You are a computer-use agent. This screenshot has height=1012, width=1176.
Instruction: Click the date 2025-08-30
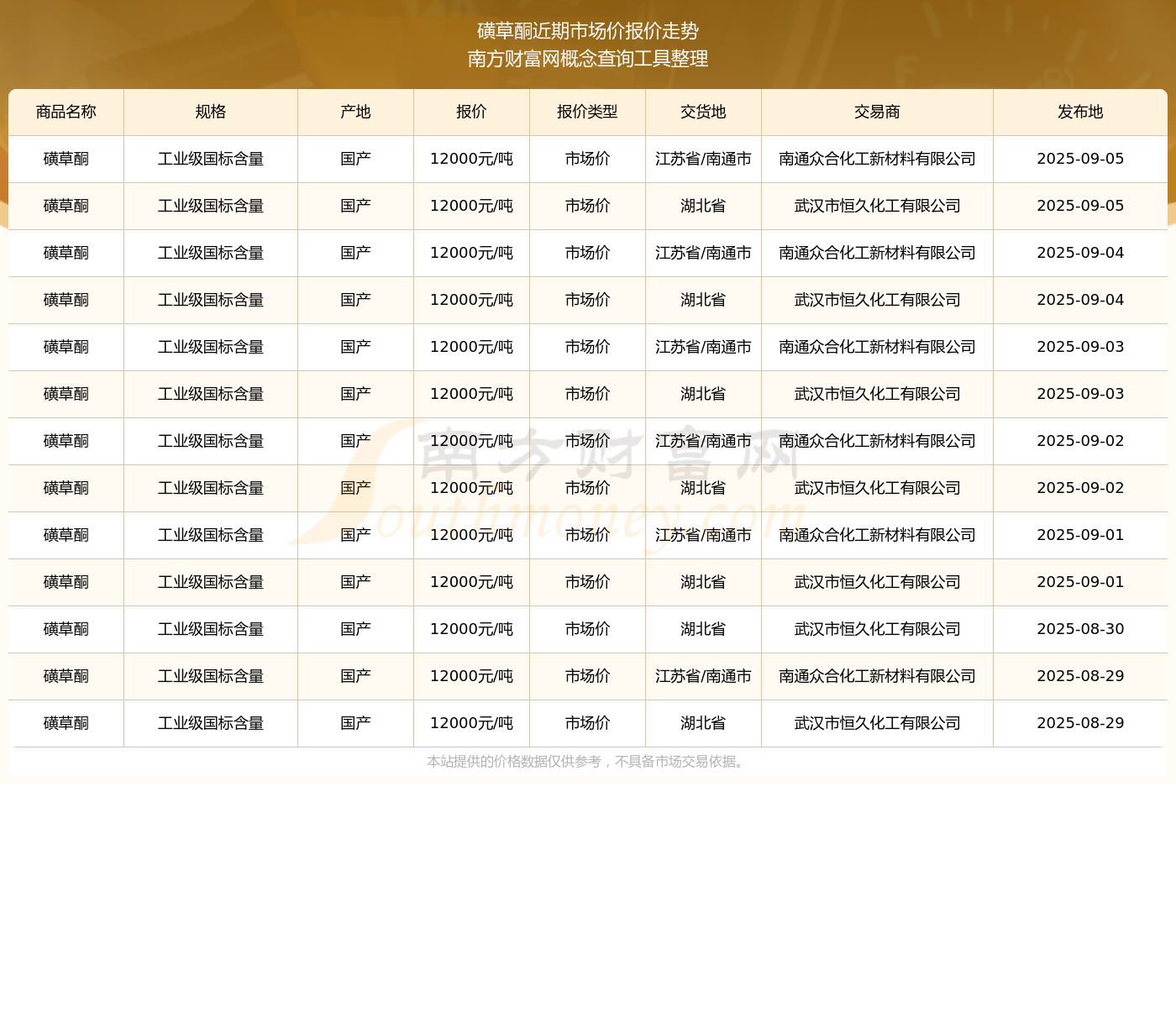pos(1080,629)
